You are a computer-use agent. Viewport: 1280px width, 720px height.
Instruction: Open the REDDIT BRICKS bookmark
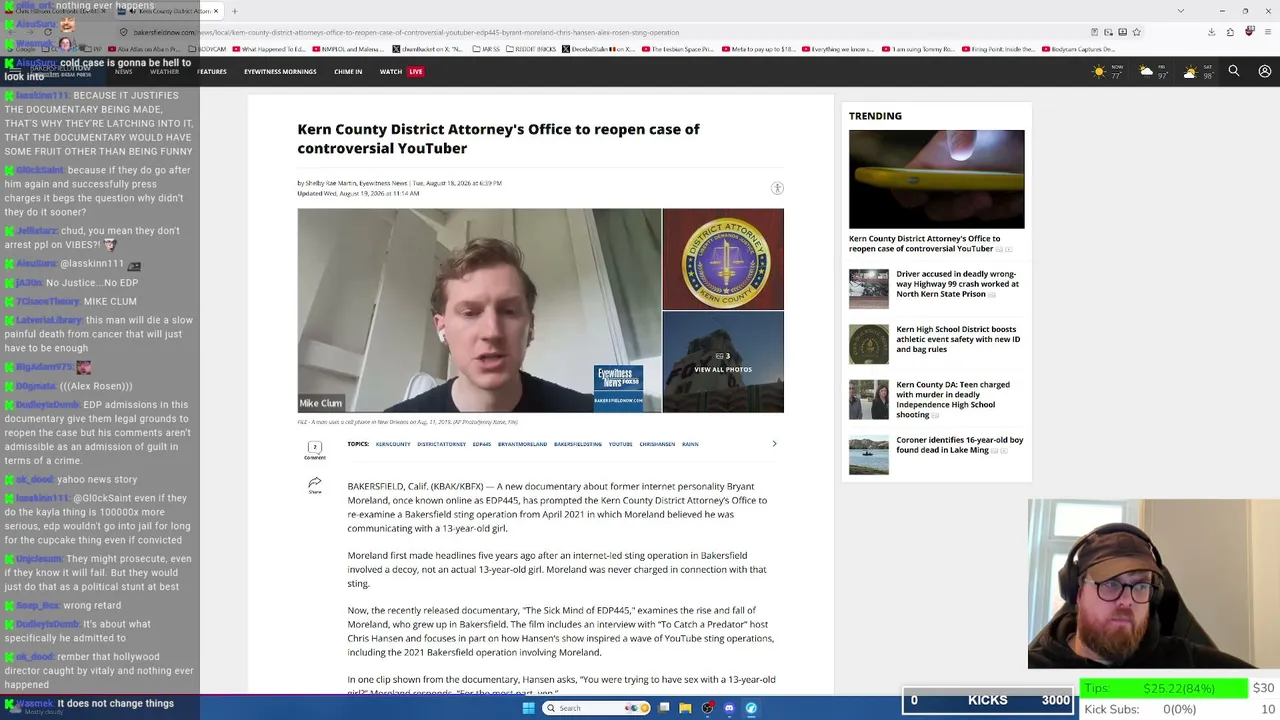click(x=531, y=49)
